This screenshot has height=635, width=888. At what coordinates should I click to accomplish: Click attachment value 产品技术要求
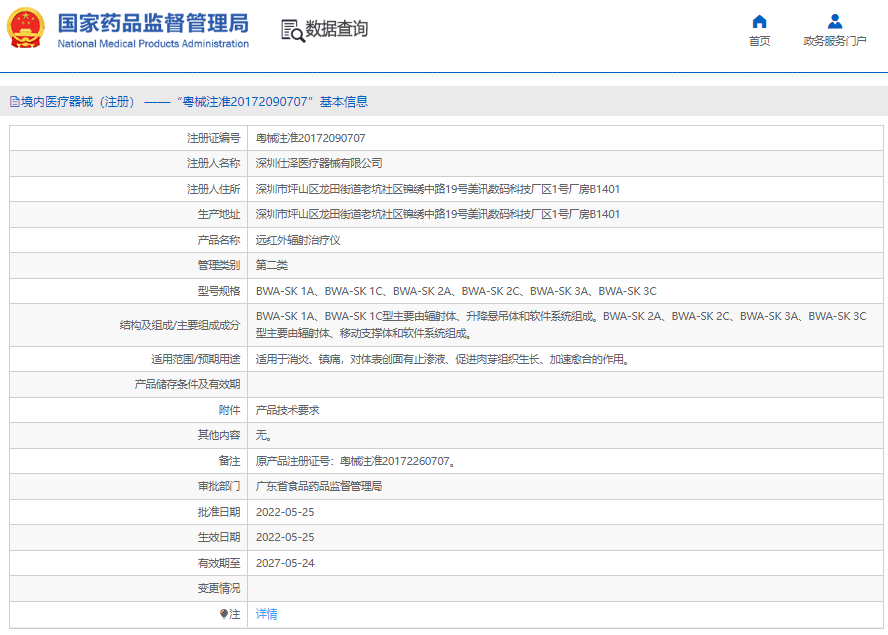287,410
